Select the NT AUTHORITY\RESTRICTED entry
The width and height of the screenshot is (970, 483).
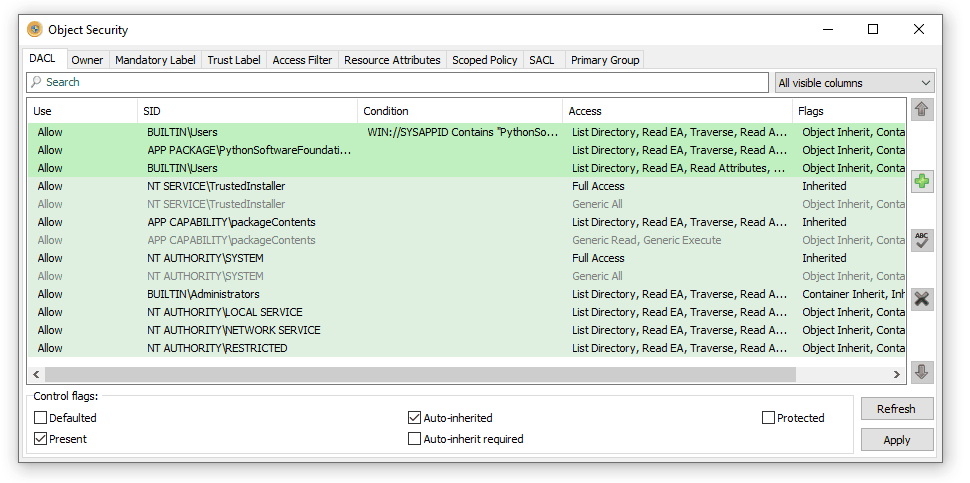point(466,348)
